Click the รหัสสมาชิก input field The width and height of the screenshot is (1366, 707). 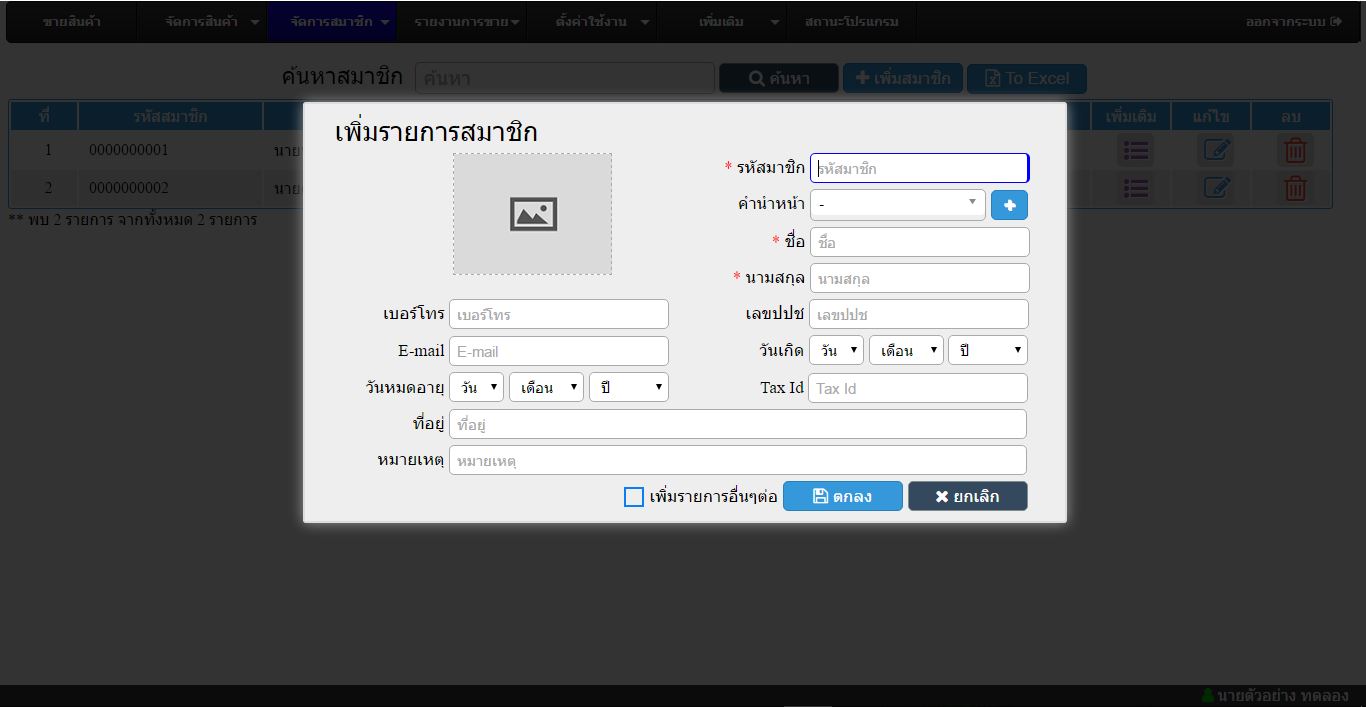919,169
